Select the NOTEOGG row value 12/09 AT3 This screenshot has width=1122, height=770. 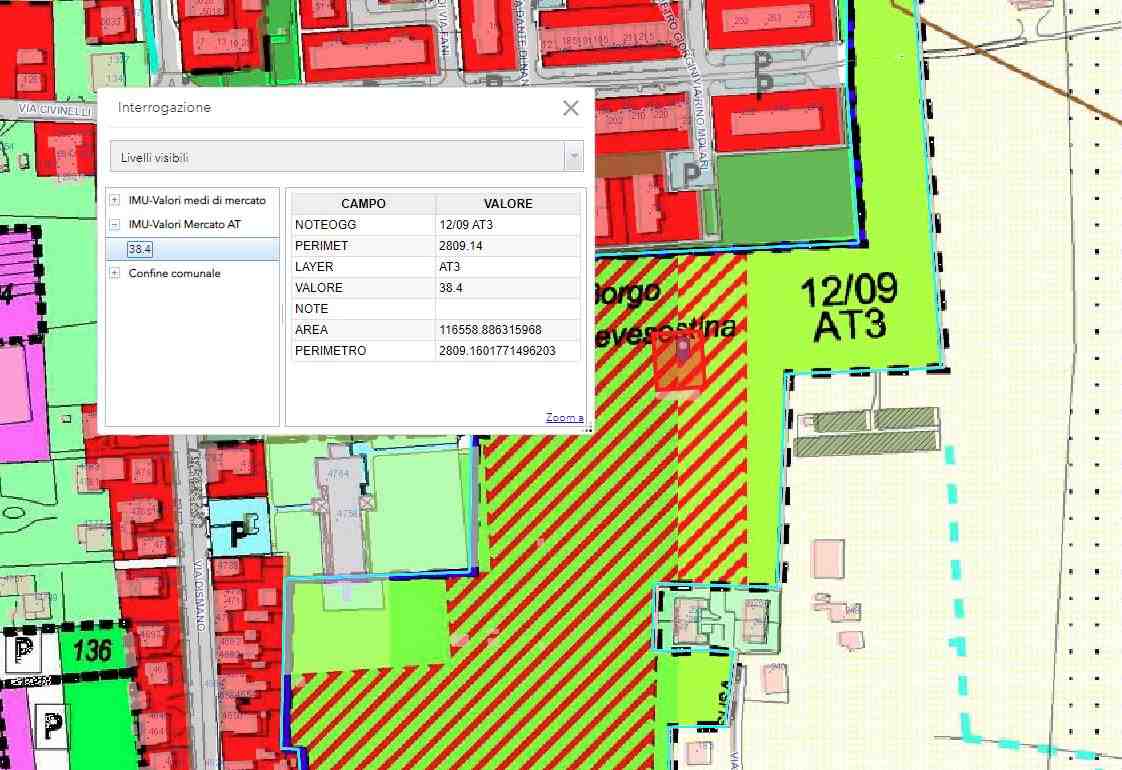(x=508, y=225)
